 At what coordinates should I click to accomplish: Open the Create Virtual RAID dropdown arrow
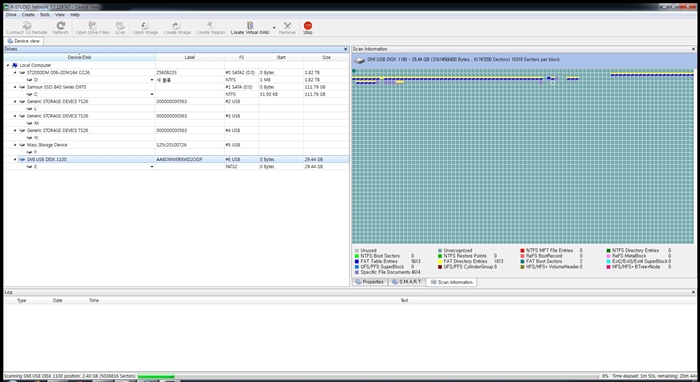(274, 28)
